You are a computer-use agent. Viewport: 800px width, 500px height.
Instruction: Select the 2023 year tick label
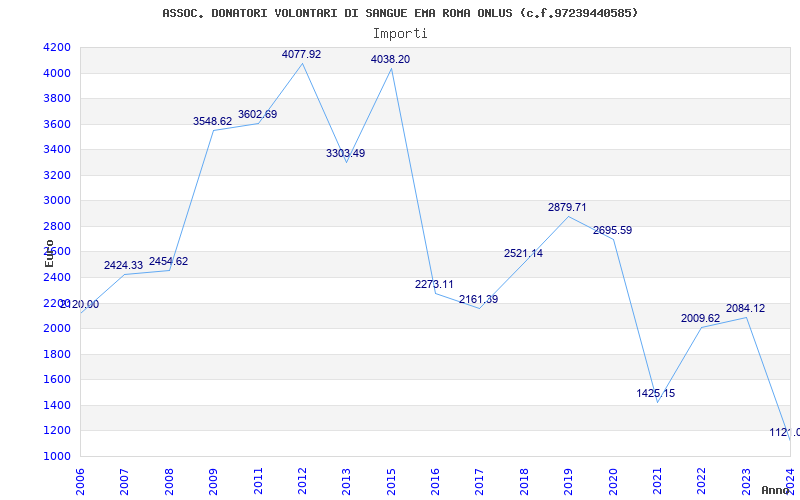point(746,481)
